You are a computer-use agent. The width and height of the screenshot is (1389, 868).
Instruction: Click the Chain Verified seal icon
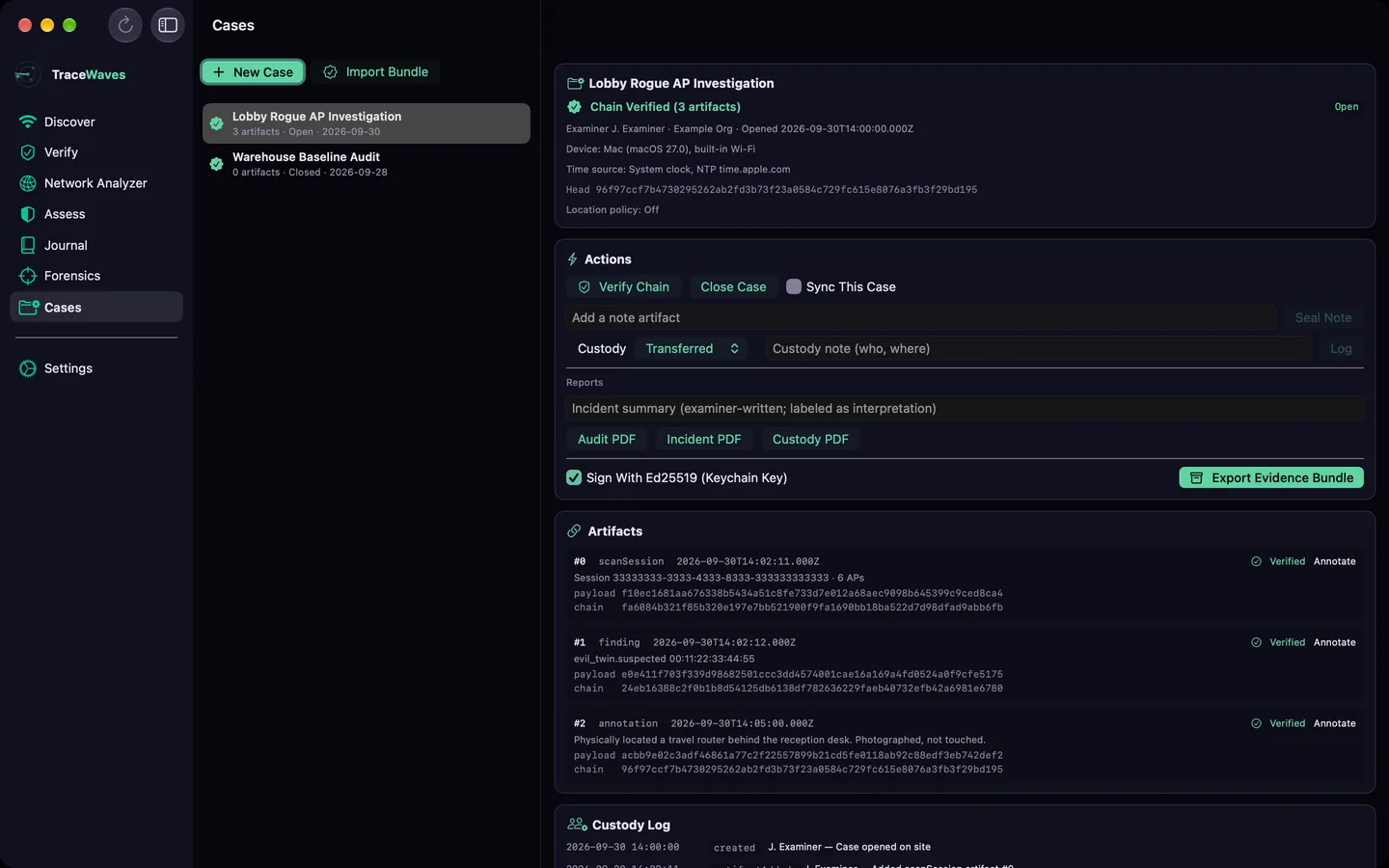(x=575, y=107)
